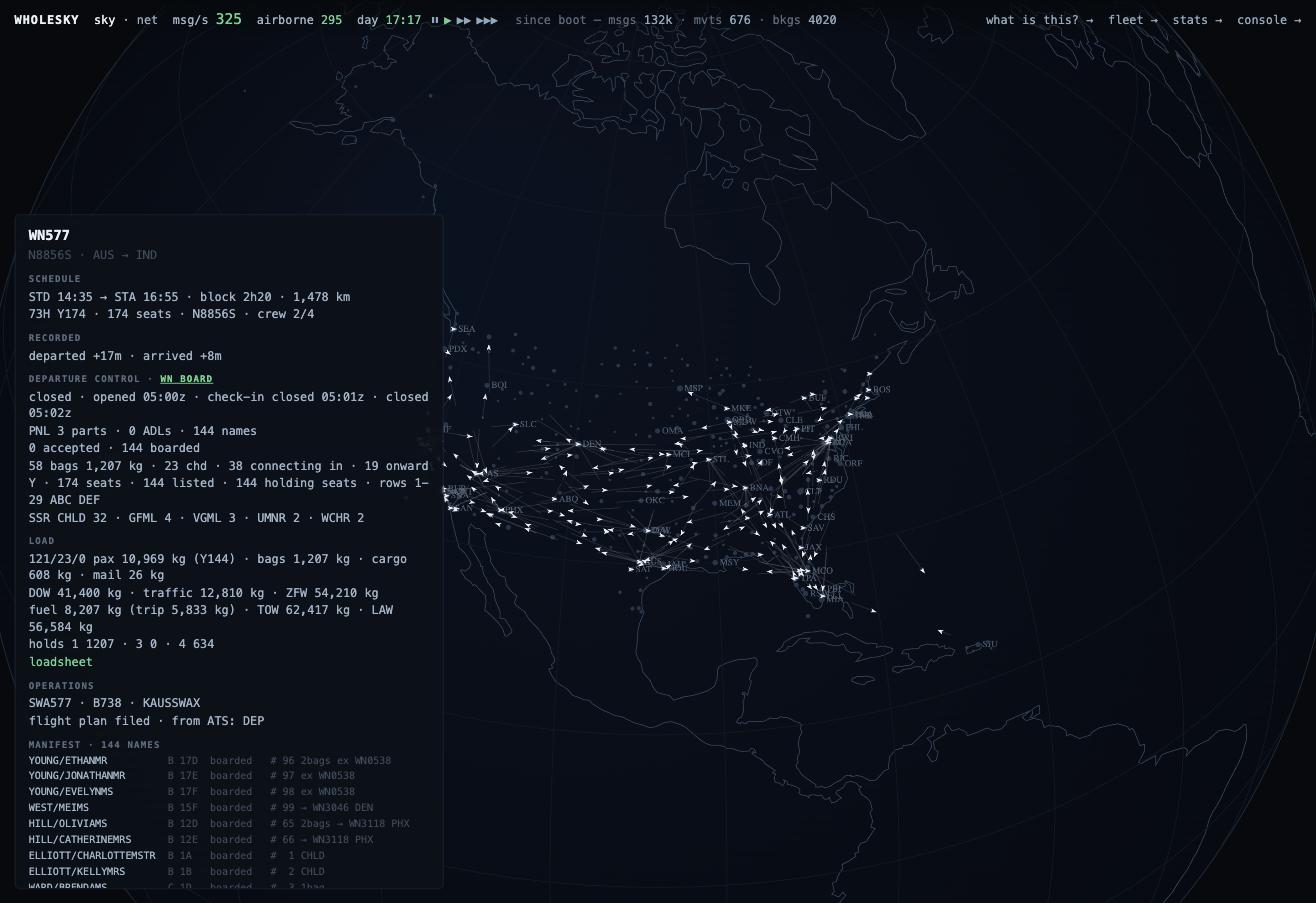Image resolution: width=1316 pixels, height=903 pixels.
Task: Select manifest row YOUNG/EVELYNMS
Action: (x=228, y=792)
